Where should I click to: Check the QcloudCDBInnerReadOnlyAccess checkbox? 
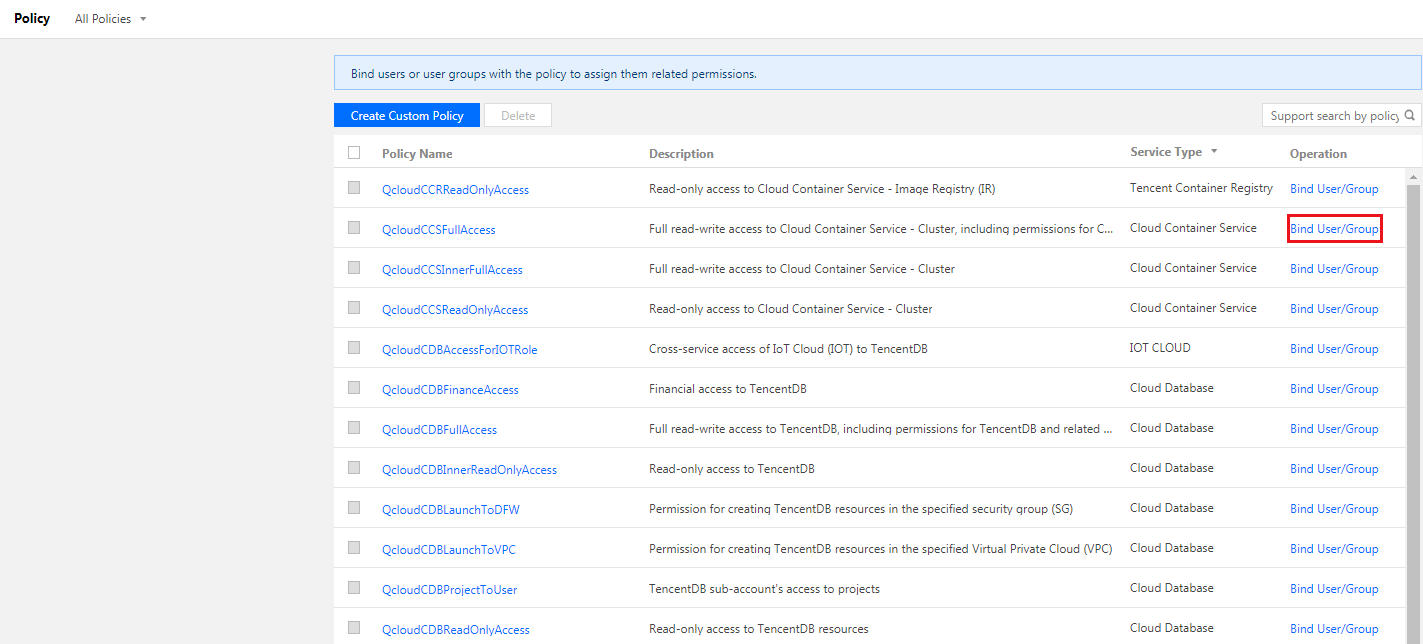point(354,467)
